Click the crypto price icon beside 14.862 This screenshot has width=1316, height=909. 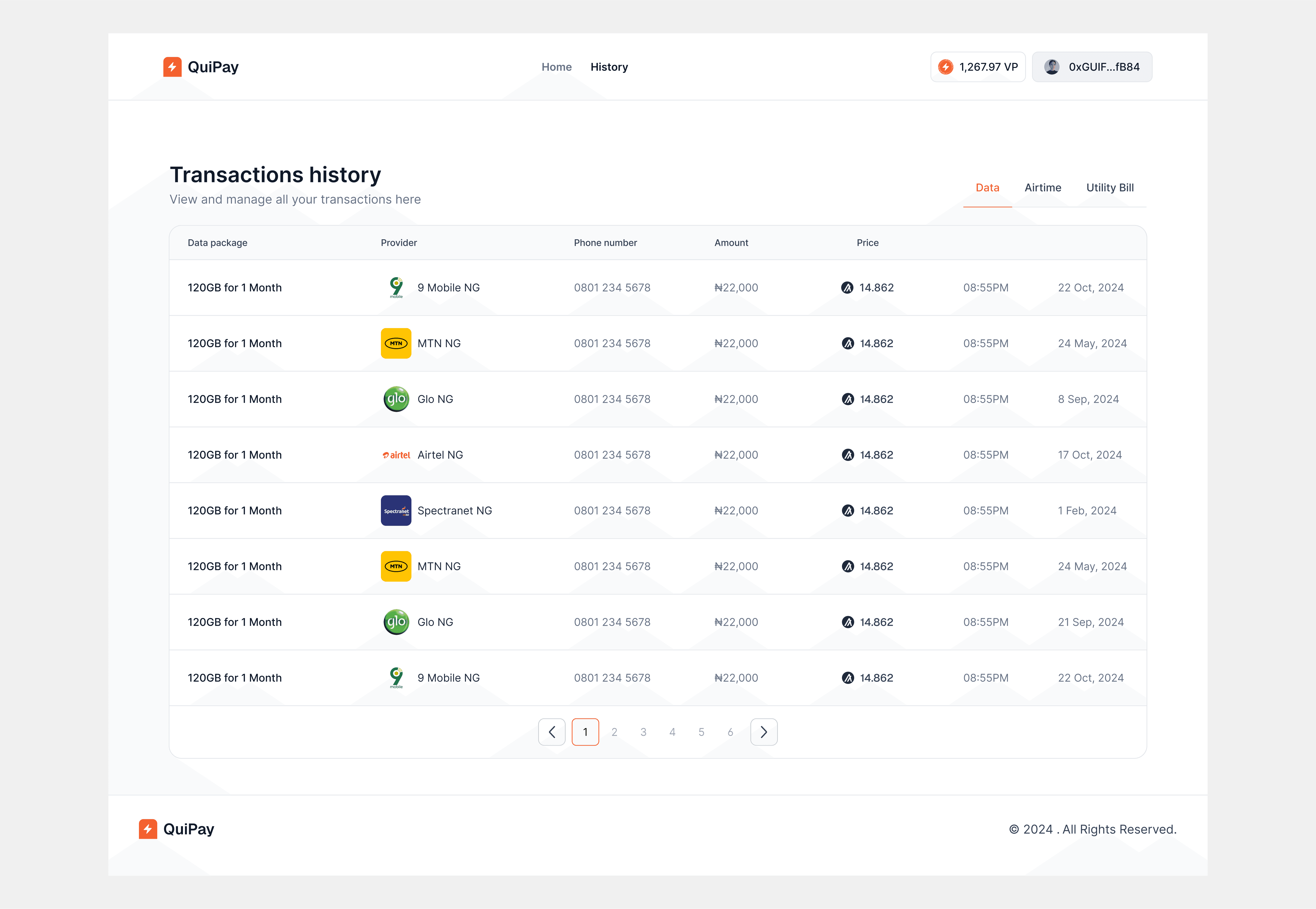848,287
